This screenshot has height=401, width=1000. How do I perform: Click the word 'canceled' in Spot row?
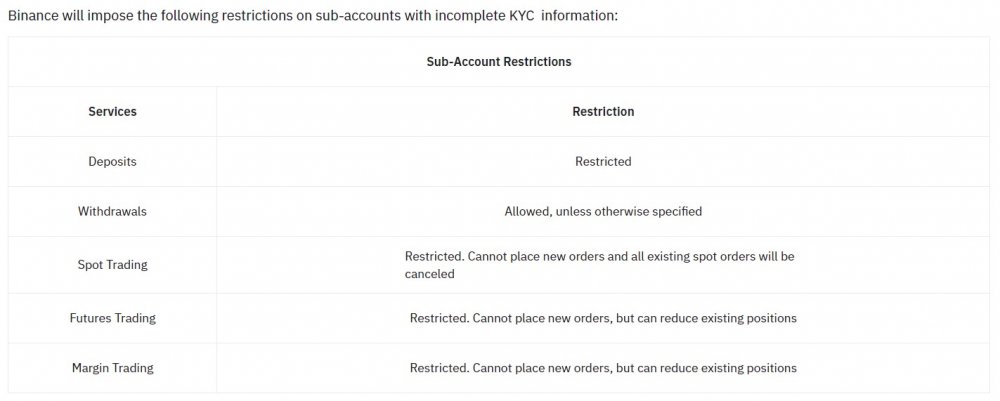[x=430, y=274]
